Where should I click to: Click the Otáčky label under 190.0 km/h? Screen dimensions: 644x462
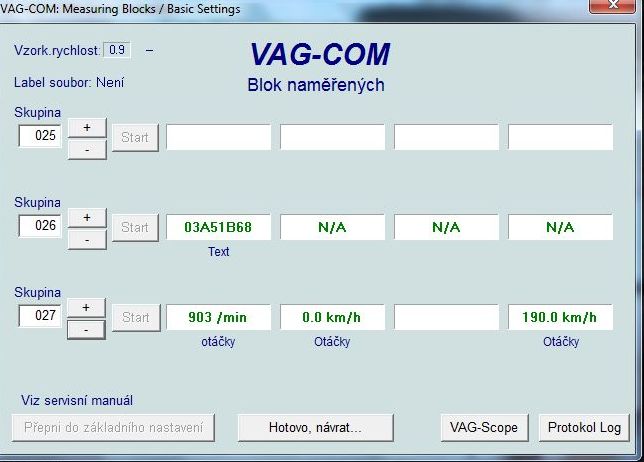click(561, 342)
